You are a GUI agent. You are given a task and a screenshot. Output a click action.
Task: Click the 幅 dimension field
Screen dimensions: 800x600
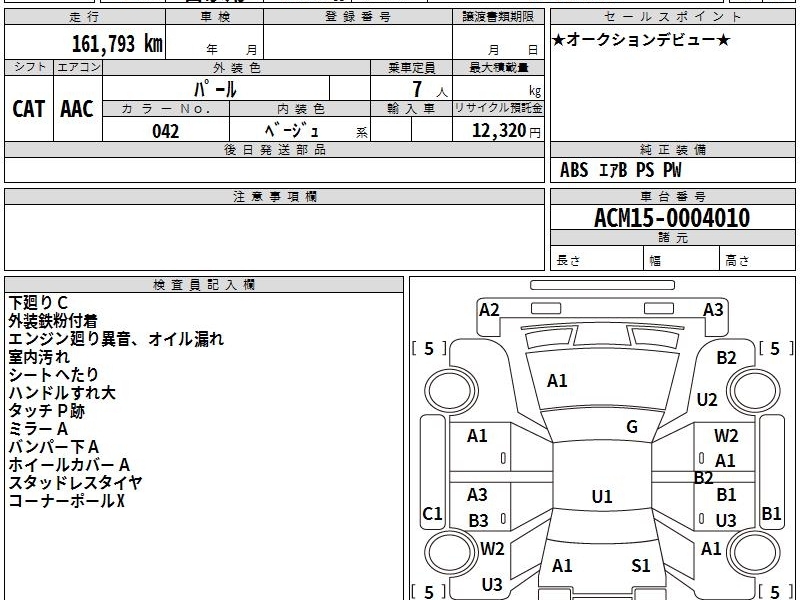pos(682,259)
